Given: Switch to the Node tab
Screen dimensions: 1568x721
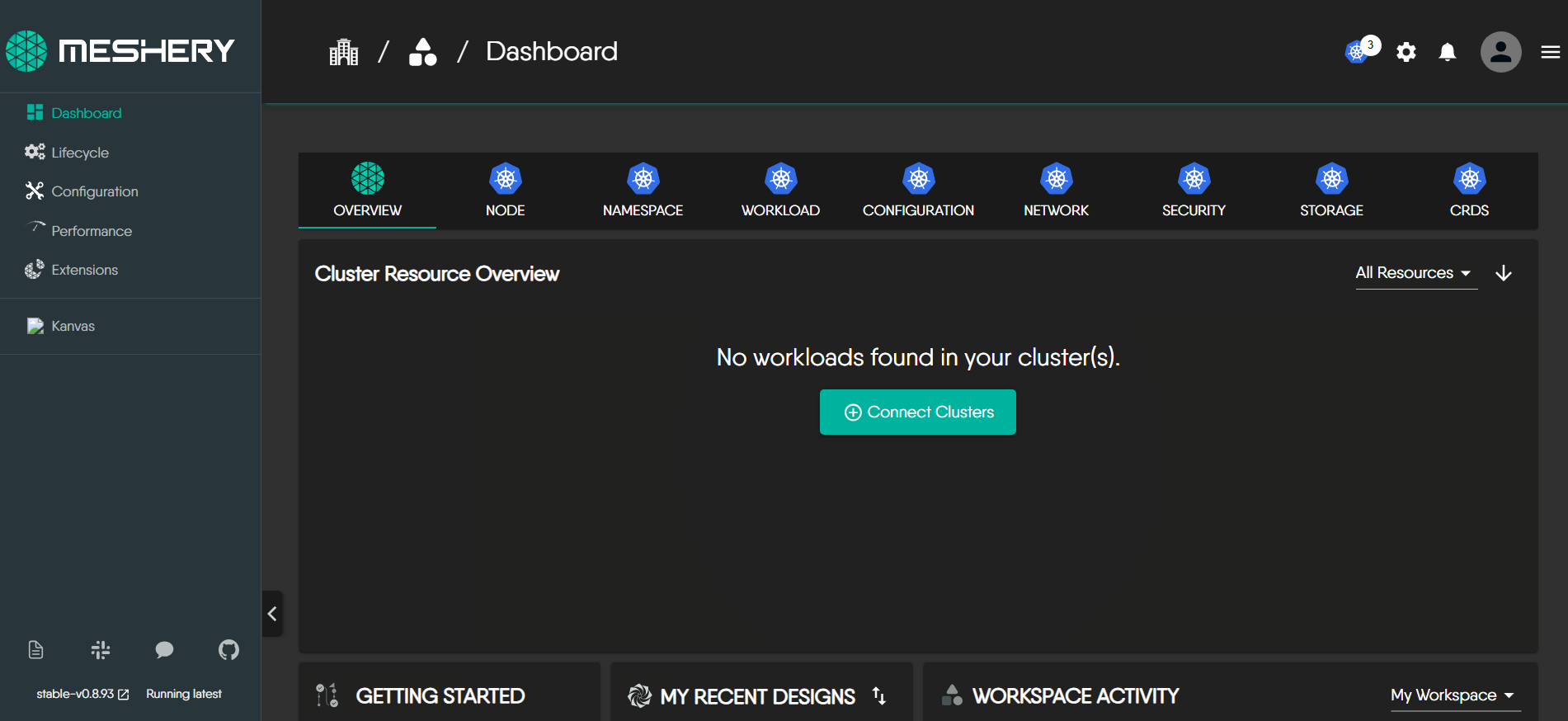Looking at the screenshot, I should [x=506, y=191].
